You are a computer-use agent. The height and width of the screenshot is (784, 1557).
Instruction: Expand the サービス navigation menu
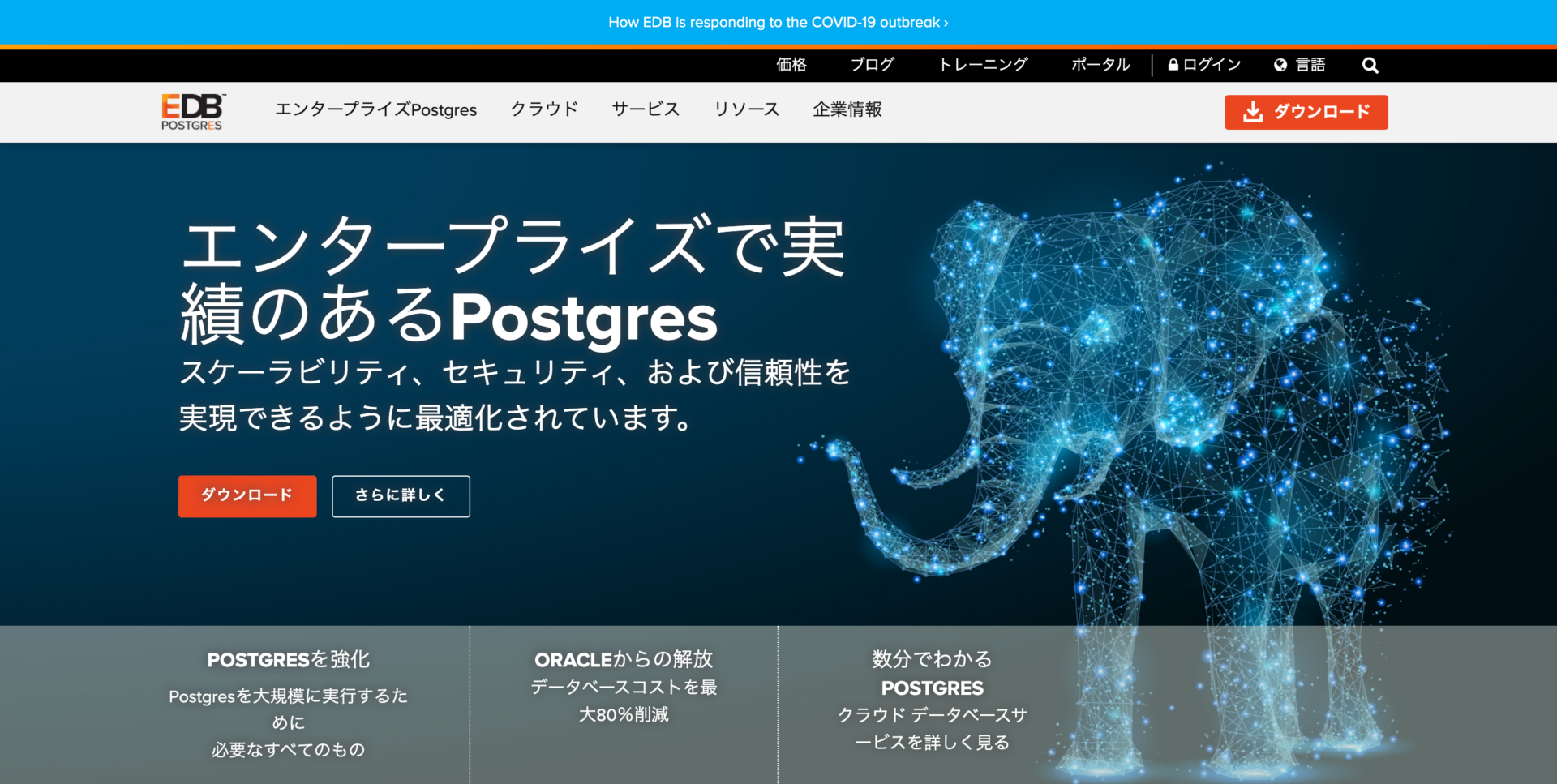tap(646, 109)
